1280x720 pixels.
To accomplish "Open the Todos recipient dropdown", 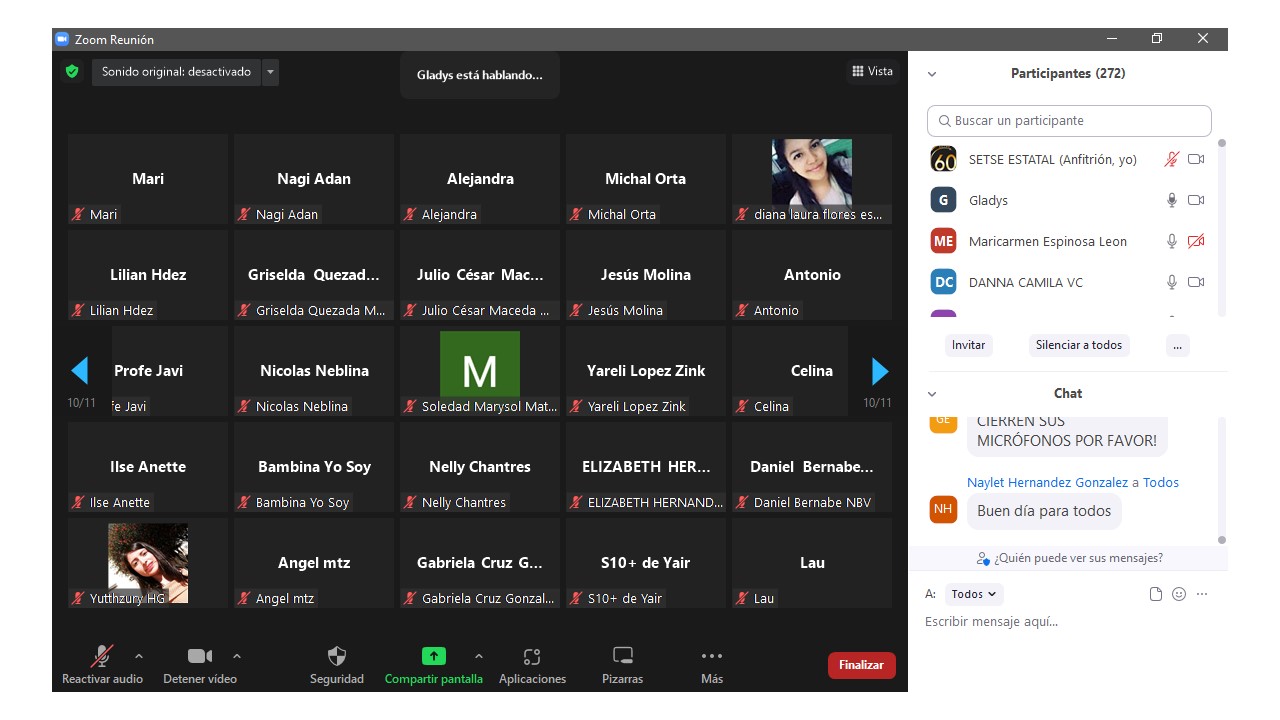I will point(973,594).
